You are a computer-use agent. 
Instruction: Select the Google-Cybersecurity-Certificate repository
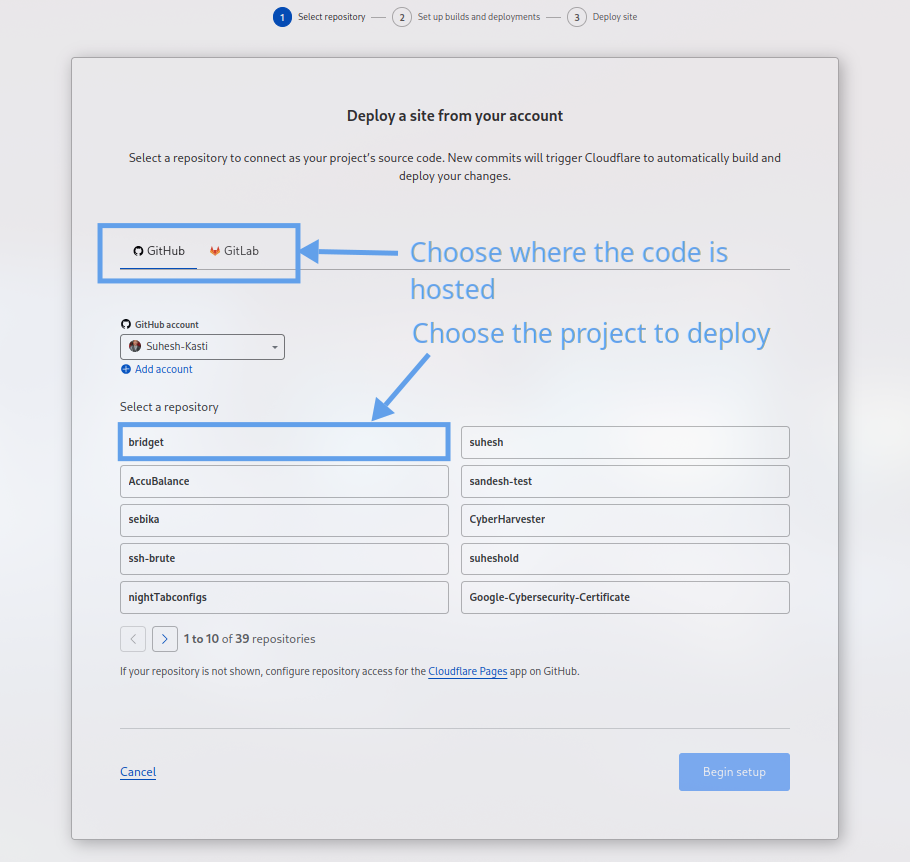point(624,597)
